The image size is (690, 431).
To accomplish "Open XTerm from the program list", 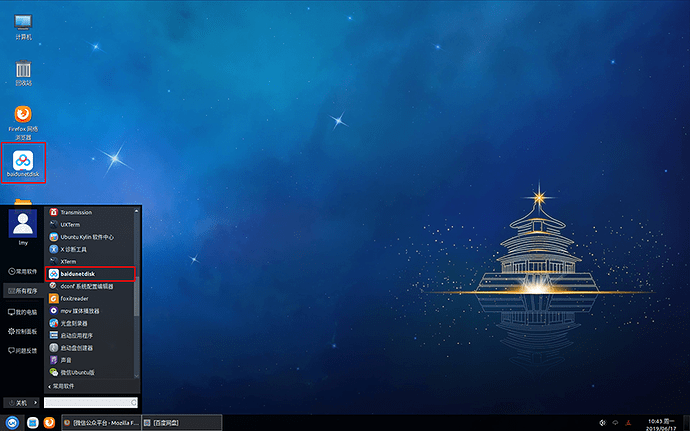I will [69, 261].
